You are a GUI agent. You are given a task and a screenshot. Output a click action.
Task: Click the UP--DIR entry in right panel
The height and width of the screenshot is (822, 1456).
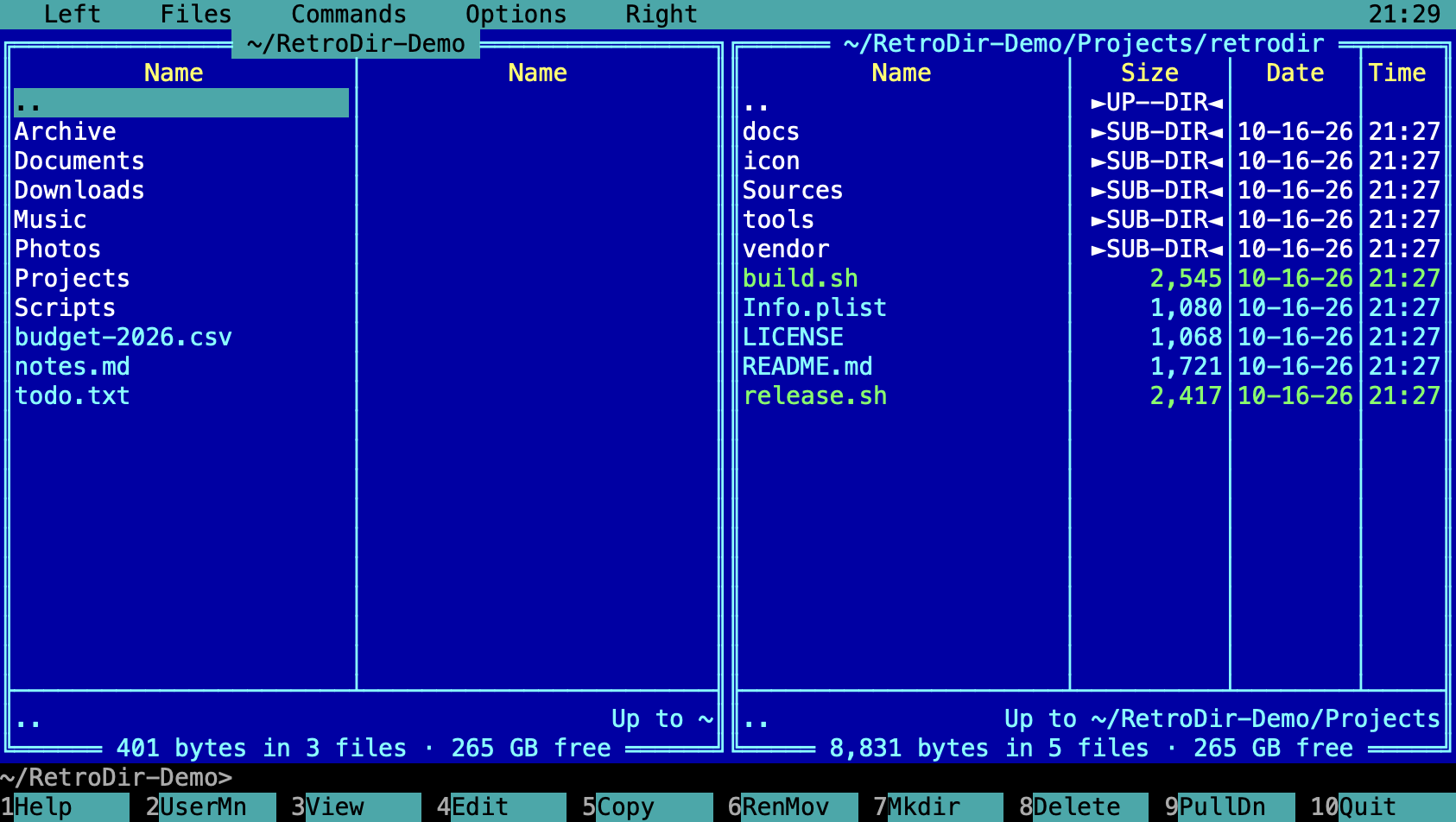1092,103
